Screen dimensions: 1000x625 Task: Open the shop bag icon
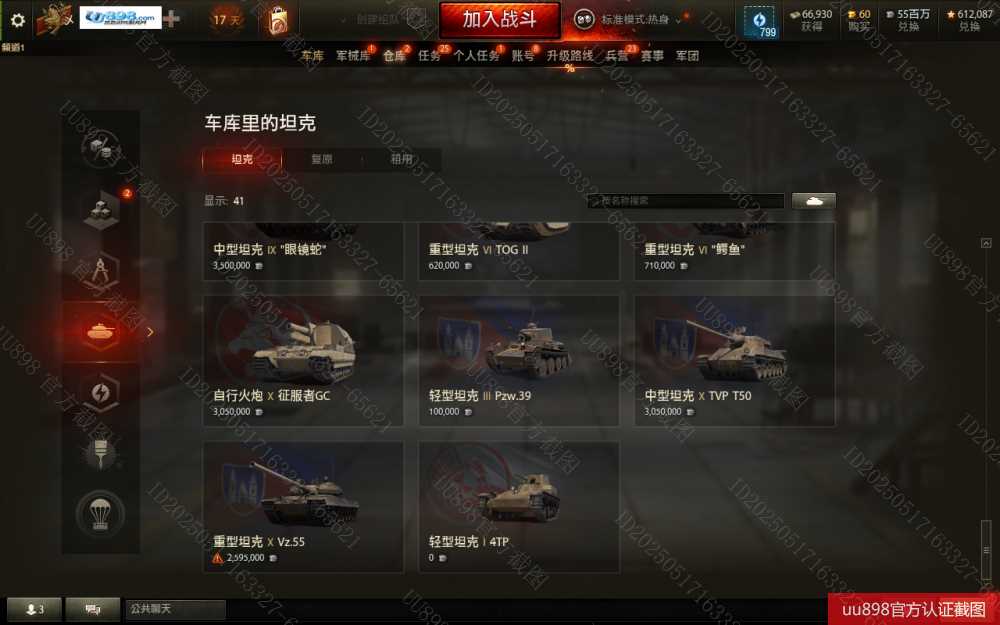point(277,20)
